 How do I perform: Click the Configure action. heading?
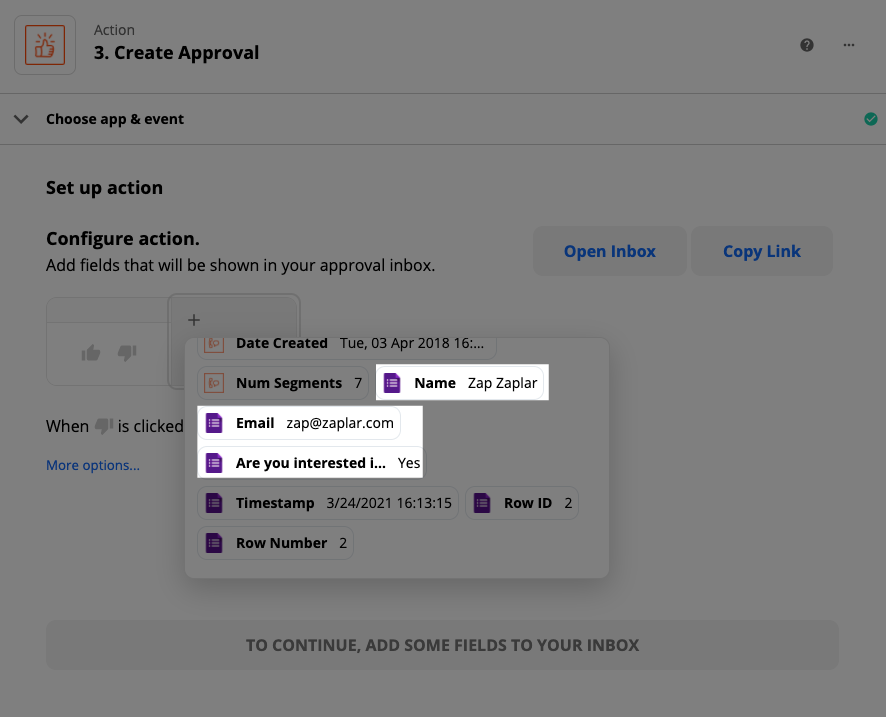pos(123,238)
